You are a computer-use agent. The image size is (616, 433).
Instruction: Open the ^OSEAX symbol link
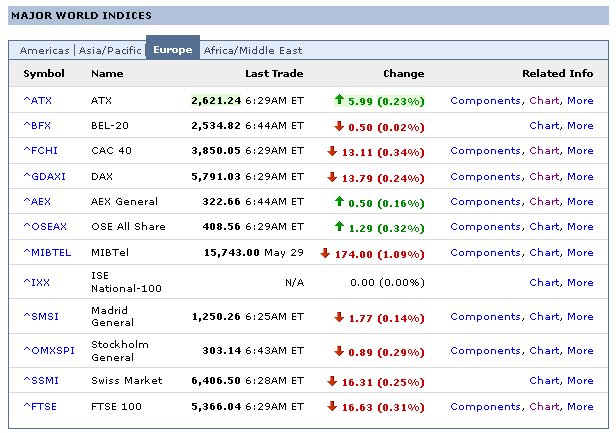(x=45, y=227)
